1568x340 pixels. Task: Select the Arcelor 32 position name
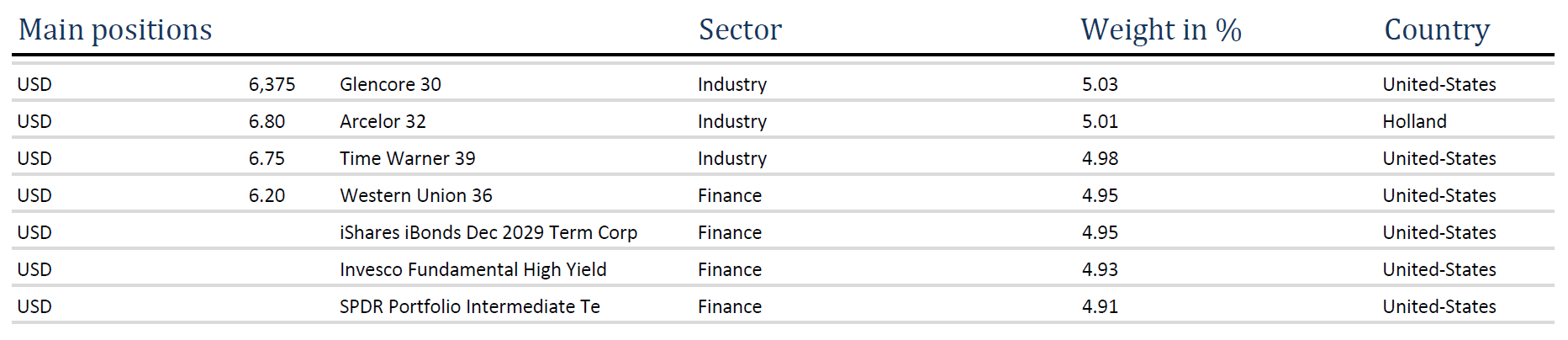[383, 121]
